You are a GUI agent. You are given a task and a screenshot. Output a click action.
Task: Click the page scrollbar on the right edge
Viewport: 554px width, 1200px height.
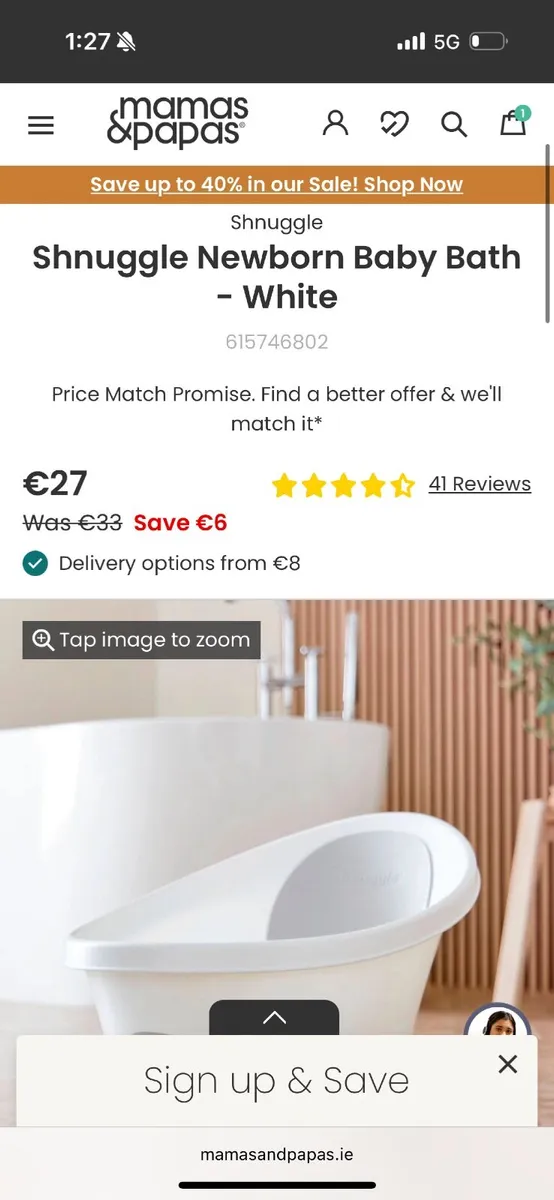pos(548,233)
